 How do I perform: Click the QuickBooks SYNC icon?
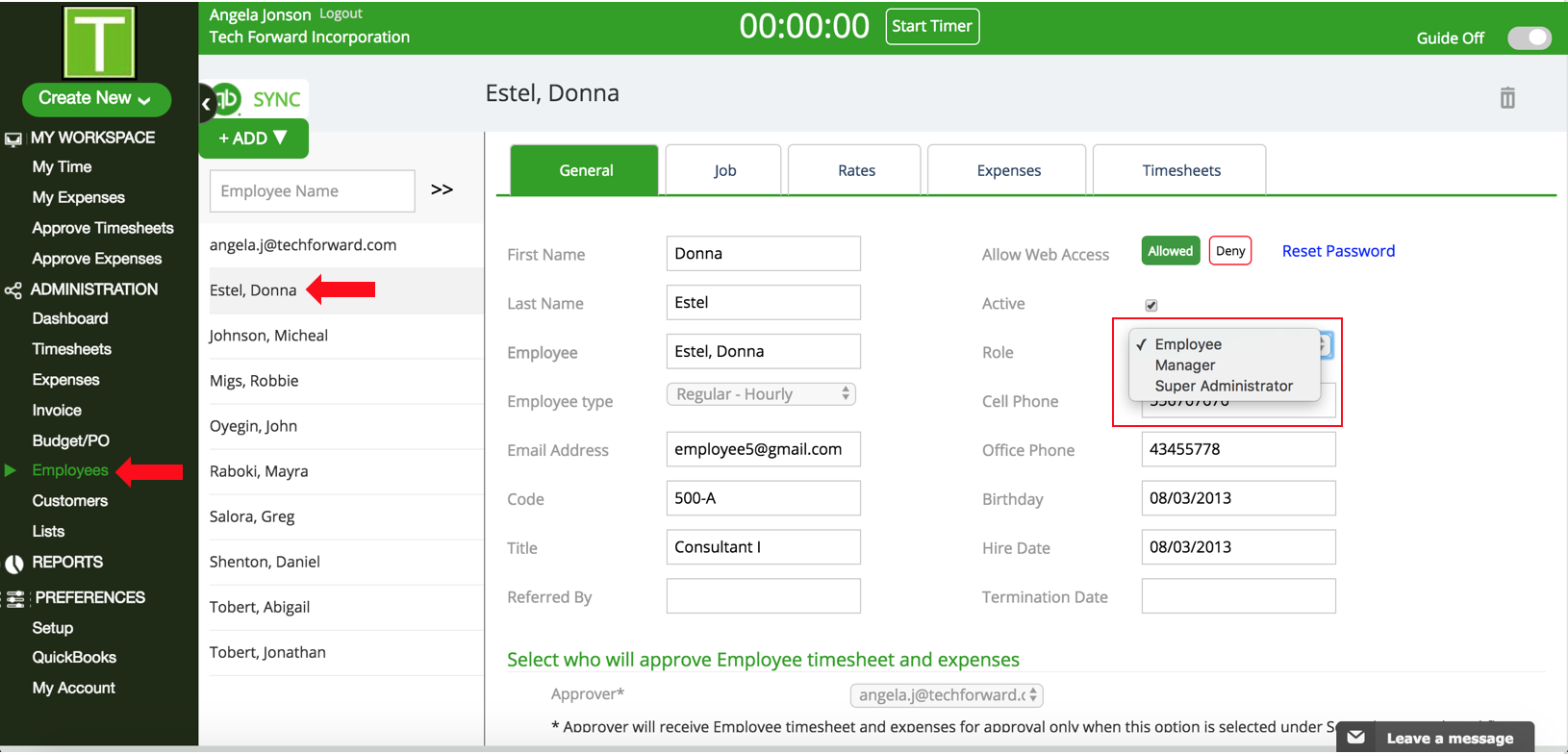[229, 98]
